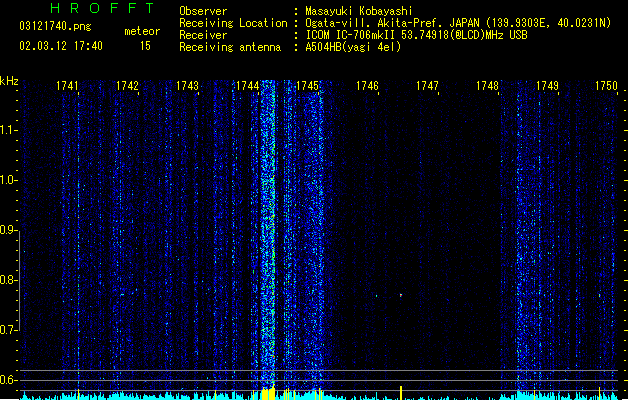
Task: Click observer name Masayuki Kobayashi
Action: [x=359, y=11]
